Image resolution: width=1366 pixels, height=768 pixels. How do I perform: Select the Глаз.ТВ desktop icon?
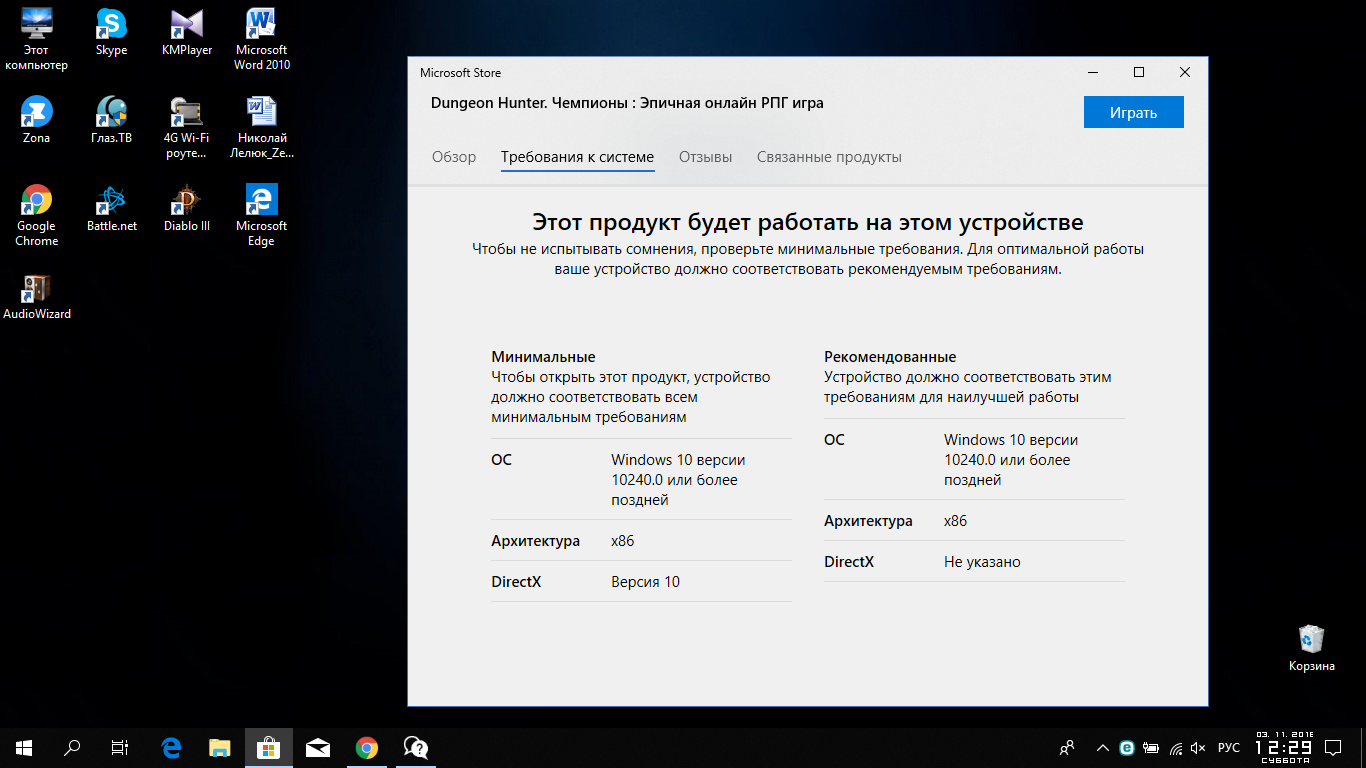(111, 120)
